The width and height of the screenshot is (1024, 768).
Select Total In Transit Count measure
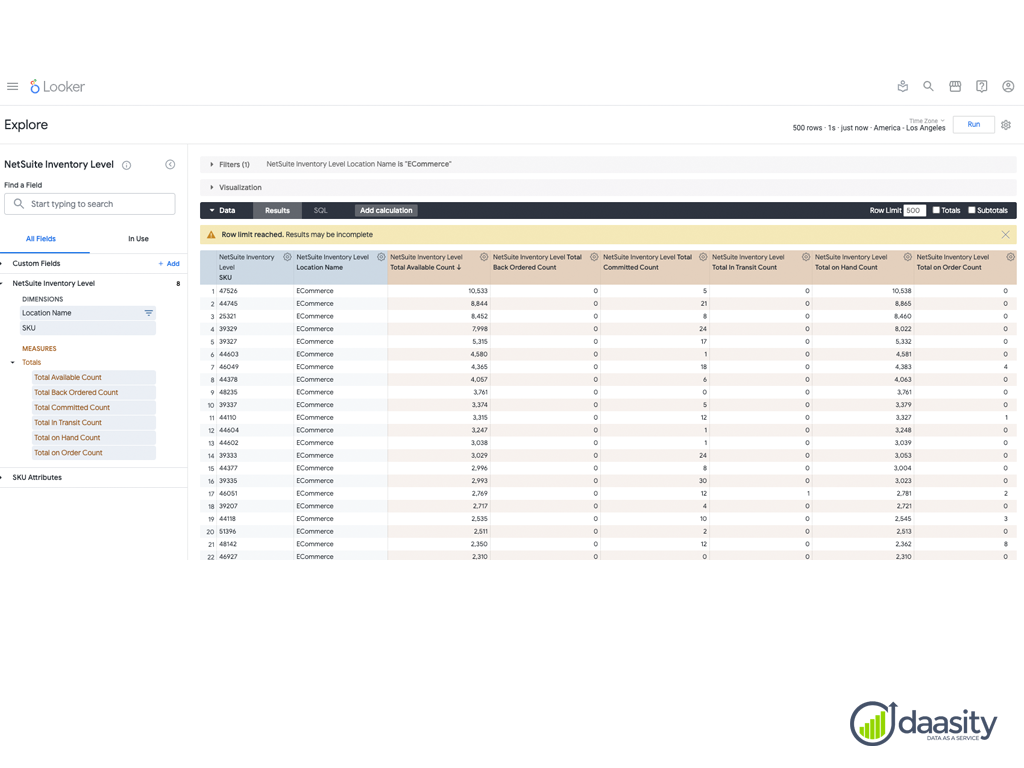point(94,423)
